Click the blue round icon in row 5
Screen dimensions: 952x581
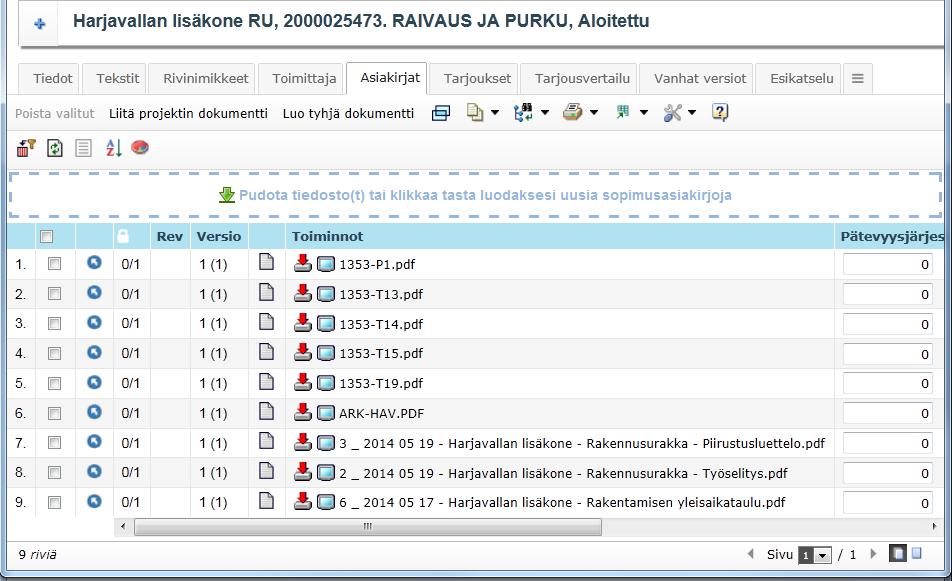point(94,382)
